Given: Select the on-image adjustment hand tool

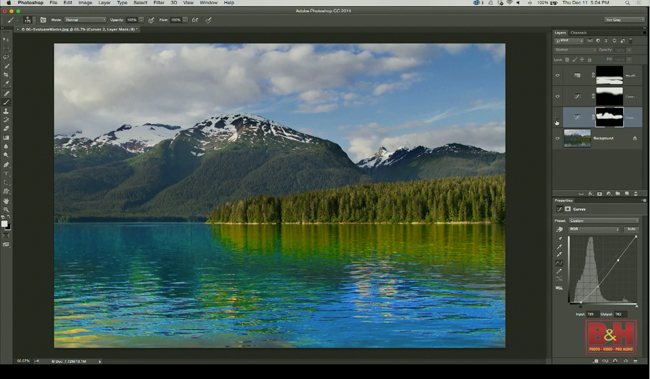Looking at the screenshot, I should click(559, 229).
